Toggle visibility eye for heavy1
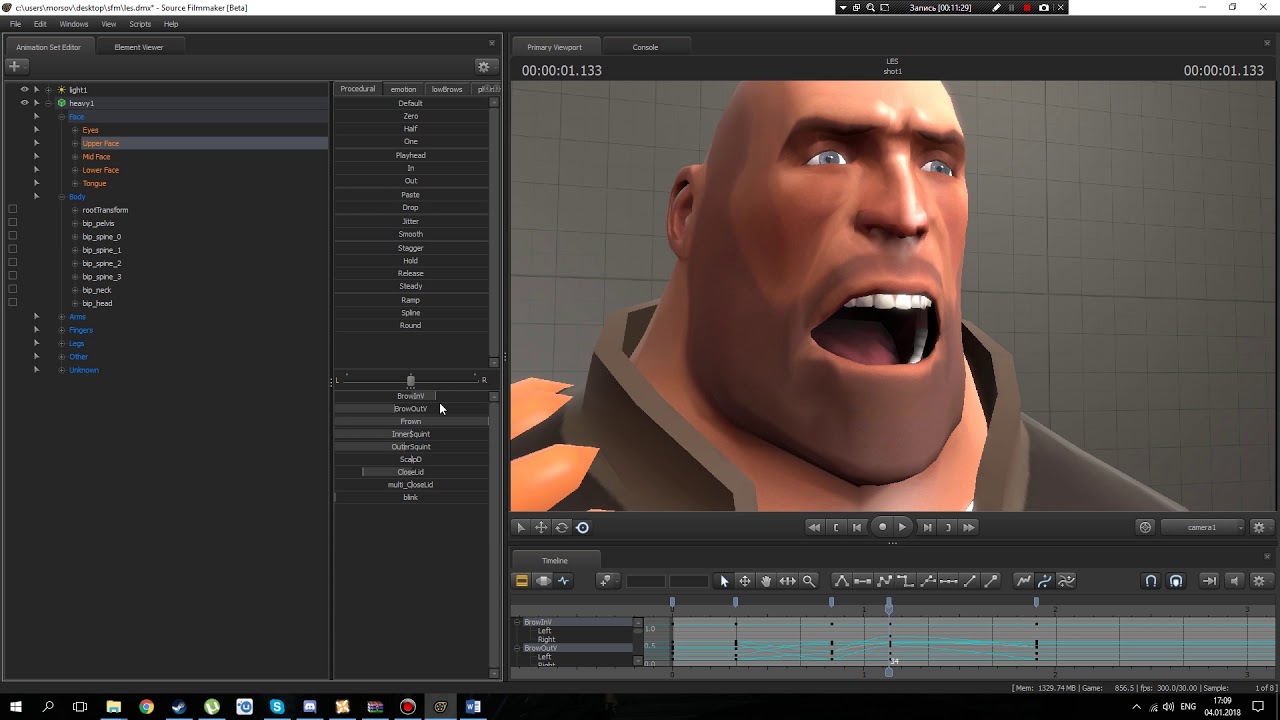Viewport: 1280px width, 720px height. [x=24, y=103]
